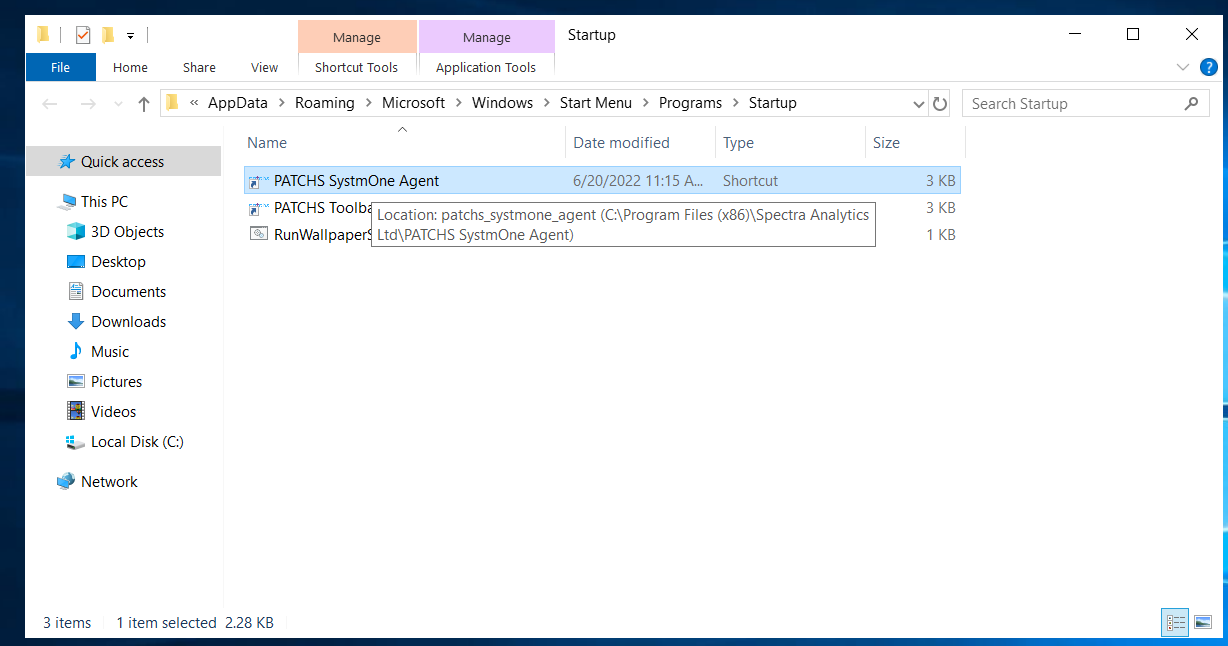Click the AppData breadcrumb
The image size is (1228, 646).
point(238,103)
